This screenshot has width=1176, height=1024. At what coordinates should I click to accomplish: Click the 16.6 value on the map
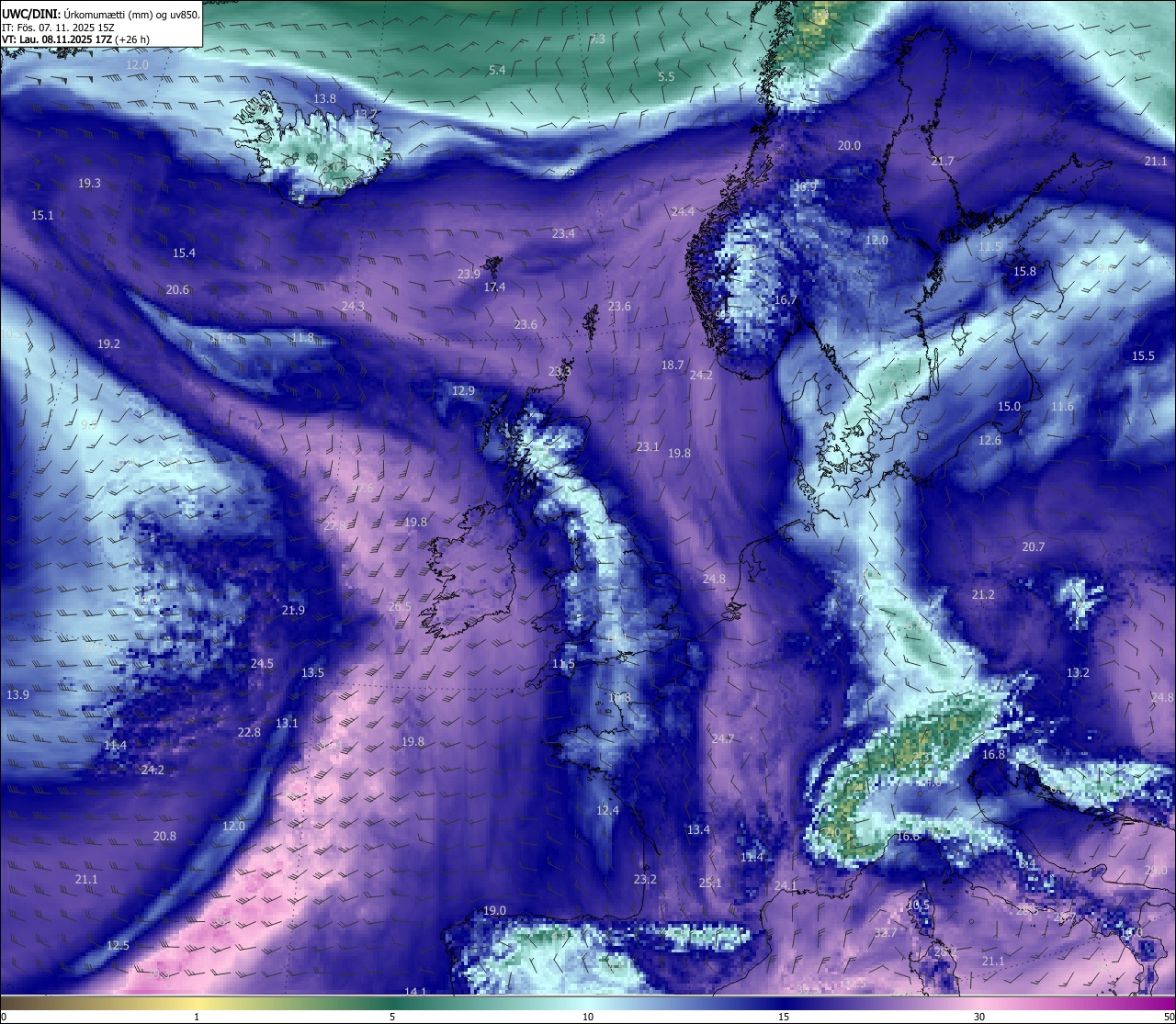908,837
